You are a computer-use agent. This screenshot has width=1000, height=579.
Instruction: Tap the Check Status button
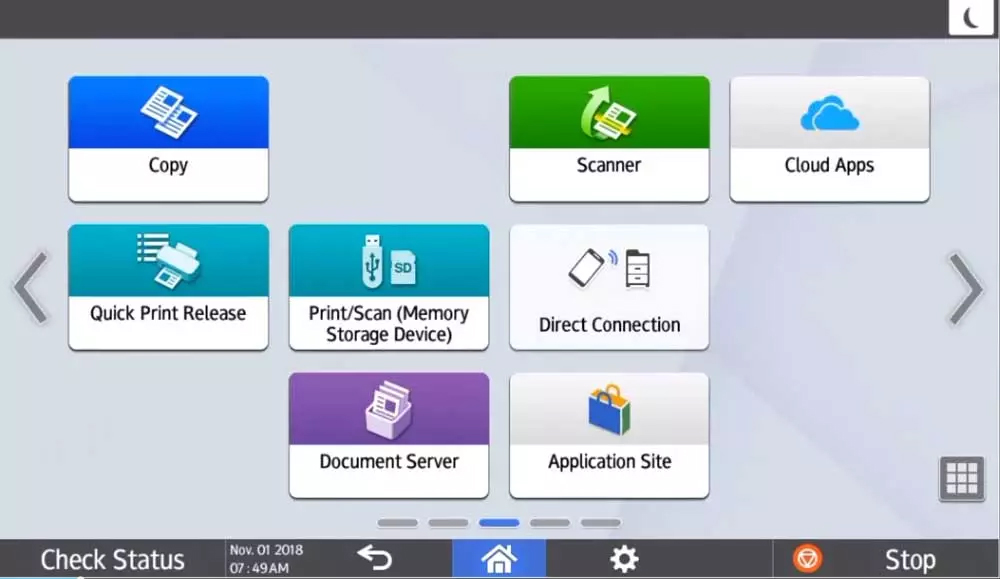pos(112,559)
